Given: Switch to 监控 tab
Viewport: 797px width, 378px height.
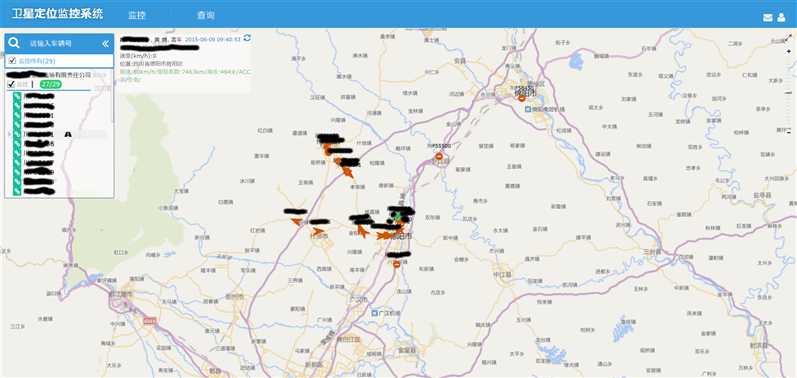Looking at the screenshot, I should point(137,15).
